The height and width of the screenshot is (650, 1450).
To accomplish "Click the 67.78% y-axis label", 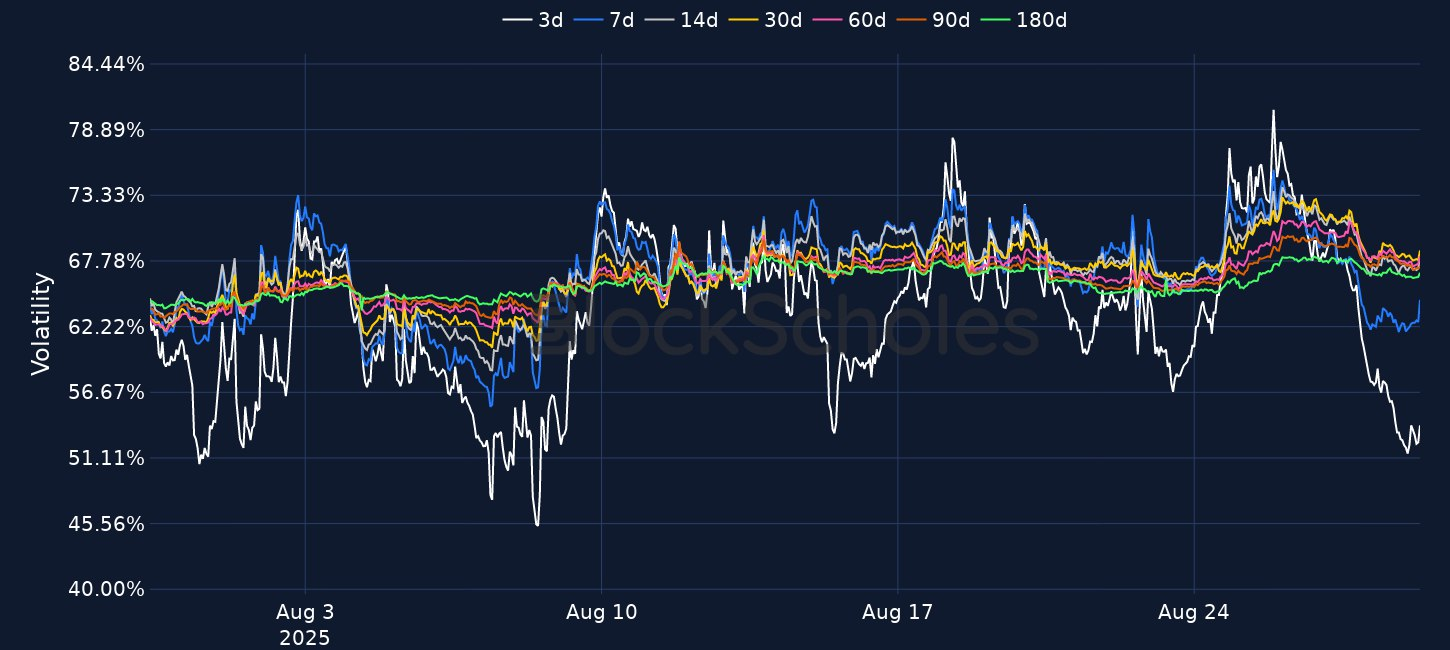I will [x=106, y=261].
